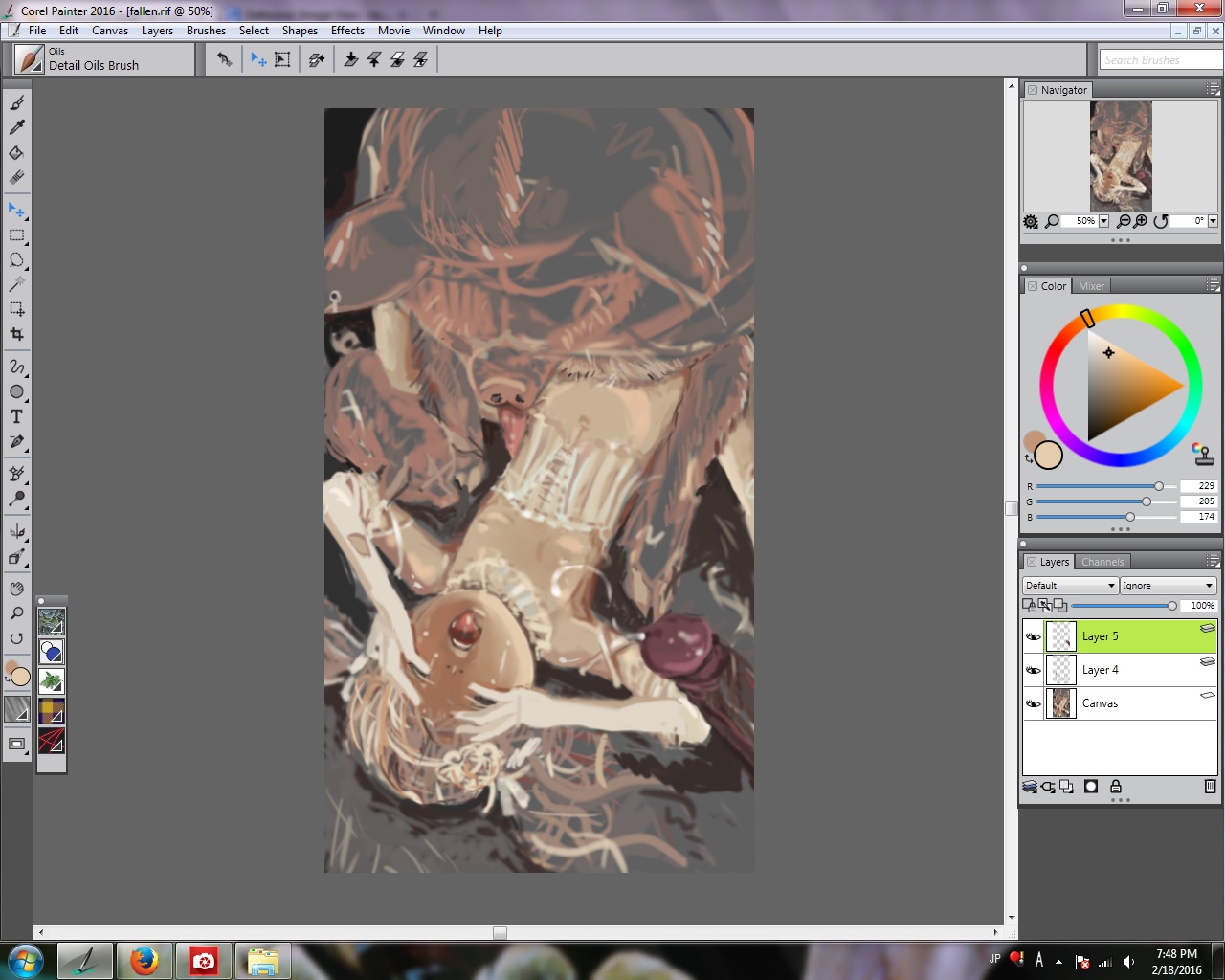Open Navigator panel options menu
1225x980 pixels.
tap(1213, 89)
